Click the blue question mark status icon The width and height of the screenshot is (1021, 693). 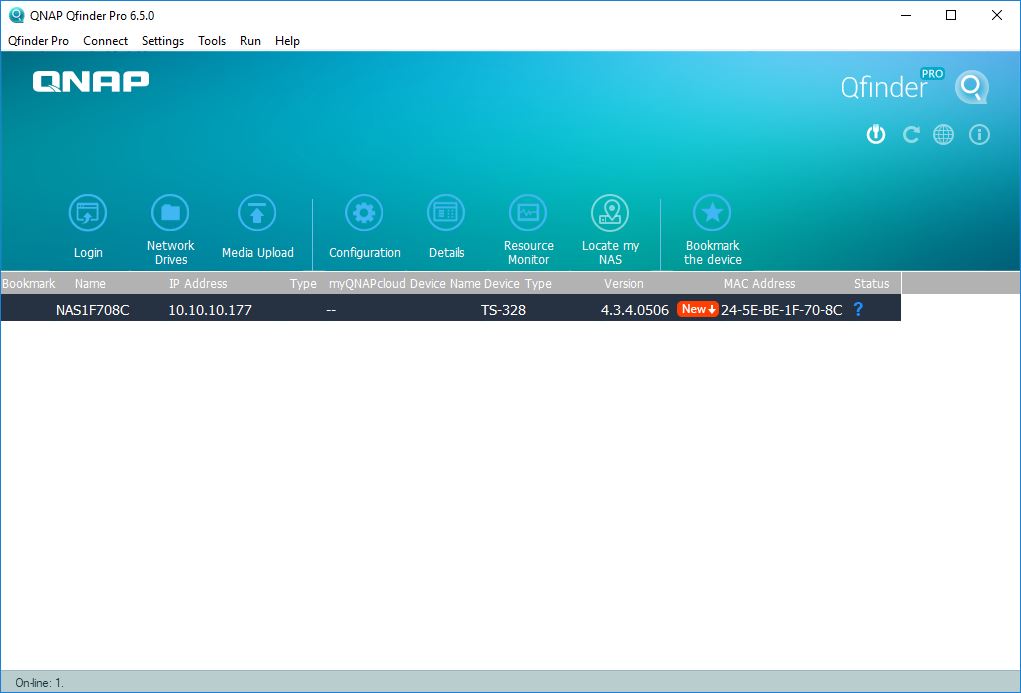tap(858, 309)
